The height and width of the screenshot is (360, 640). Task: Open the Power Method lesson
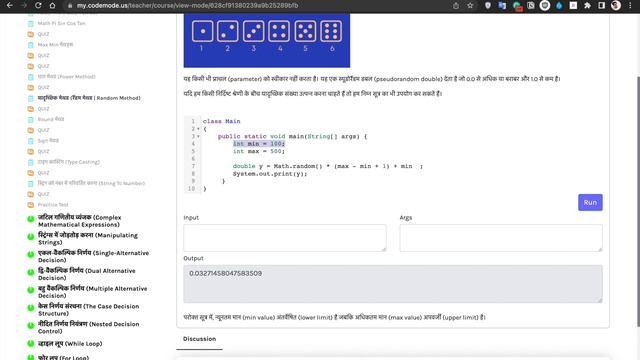pos(67,77)
